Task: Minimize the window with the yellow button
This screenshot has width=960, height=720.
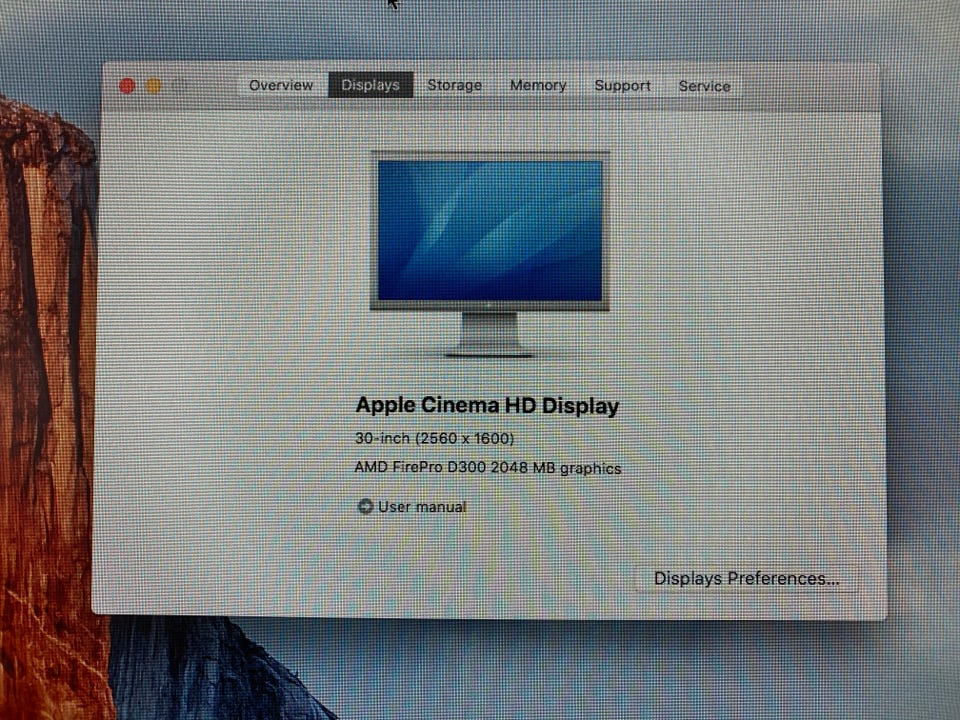Action: point(154,86)
